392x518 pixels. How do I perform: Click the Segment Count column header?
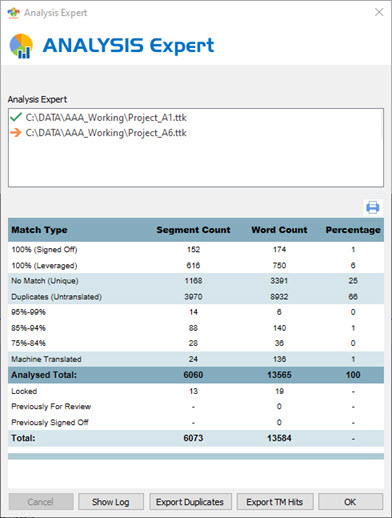pos(193,230)
